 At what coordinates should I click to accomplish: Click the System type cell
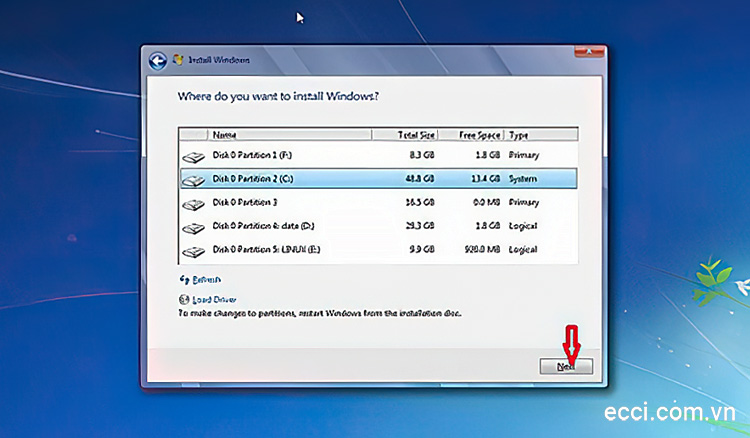pos(522,179)
